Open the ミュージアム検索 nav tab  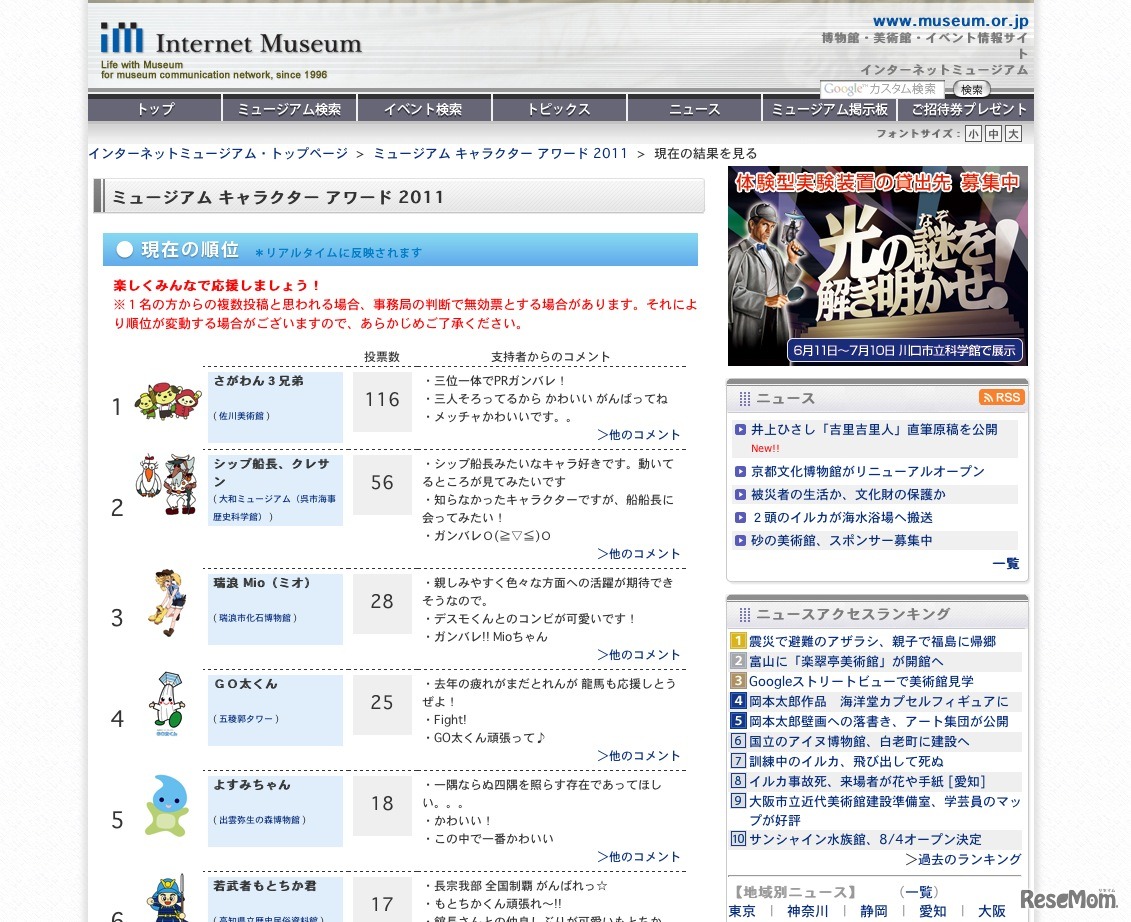[289, 109]
